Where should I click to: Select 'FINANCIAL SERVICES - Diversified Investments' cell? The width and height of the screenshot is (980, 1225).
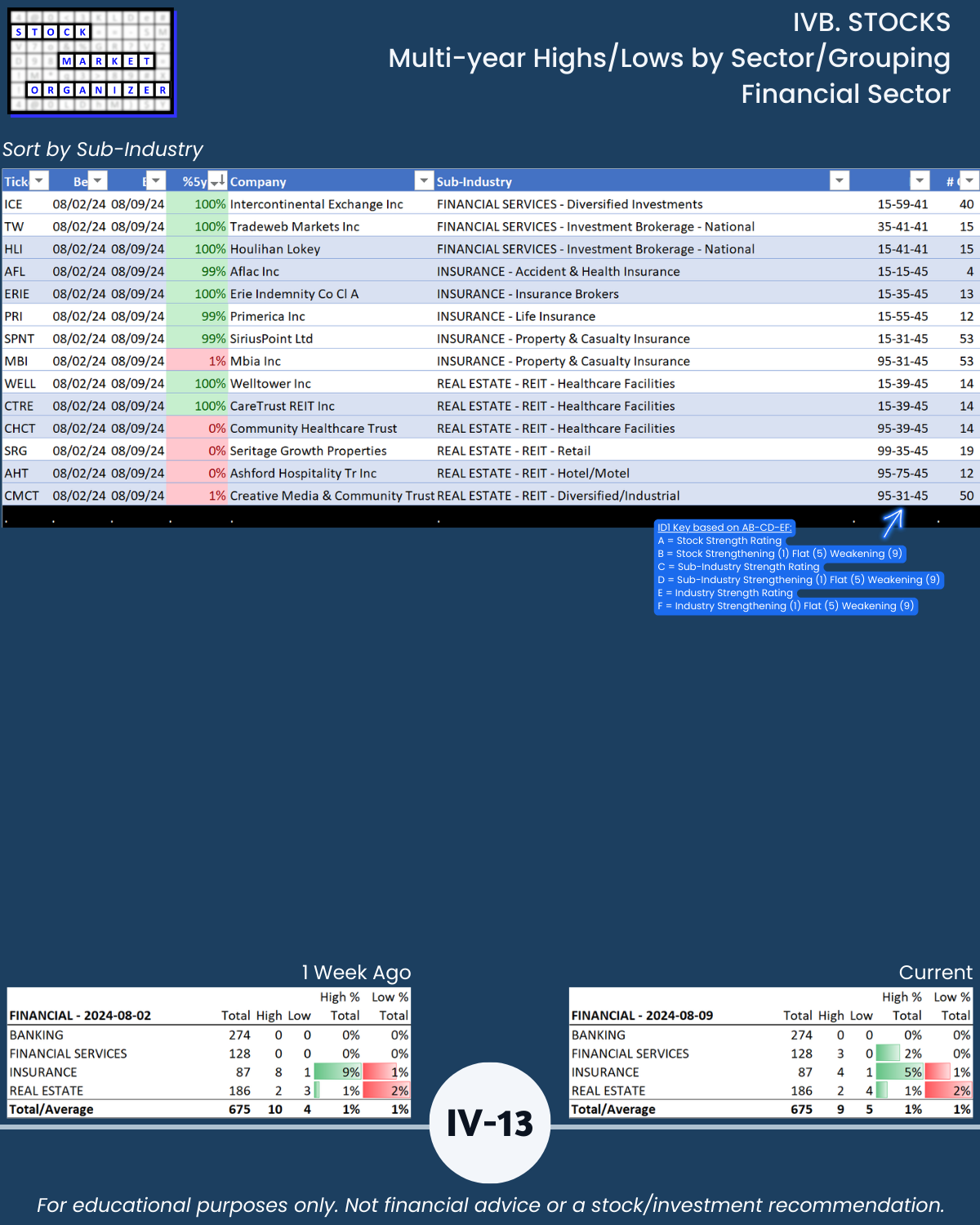[x=570, y=204]
